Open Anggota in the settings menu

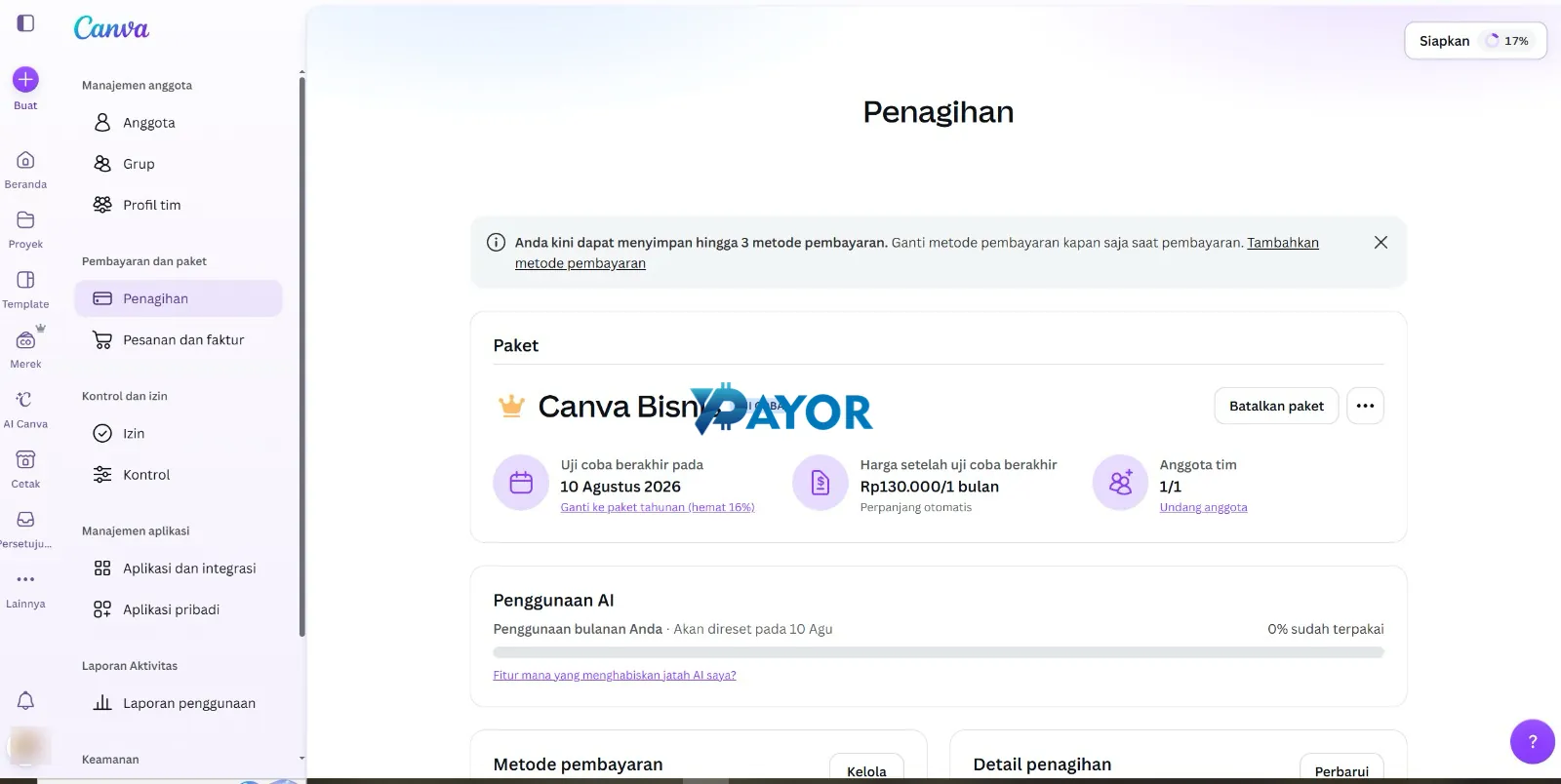pyautogui.click(x=179, y=123)
